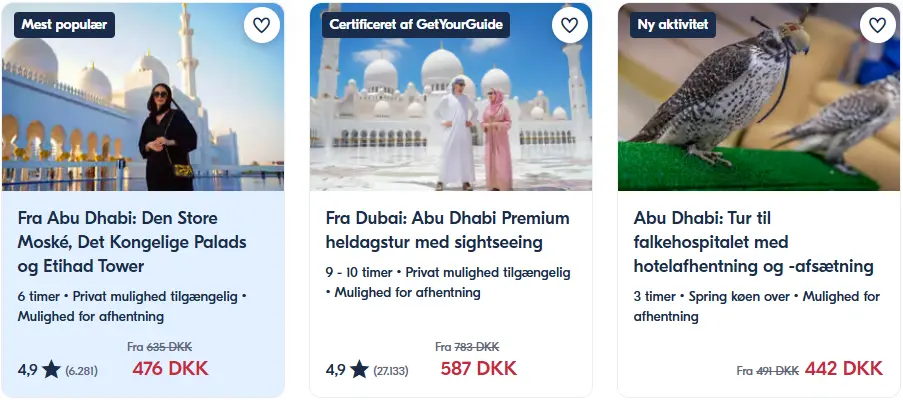Click the 476 DKK price
The image size is (903, 400).
(170, 368)
